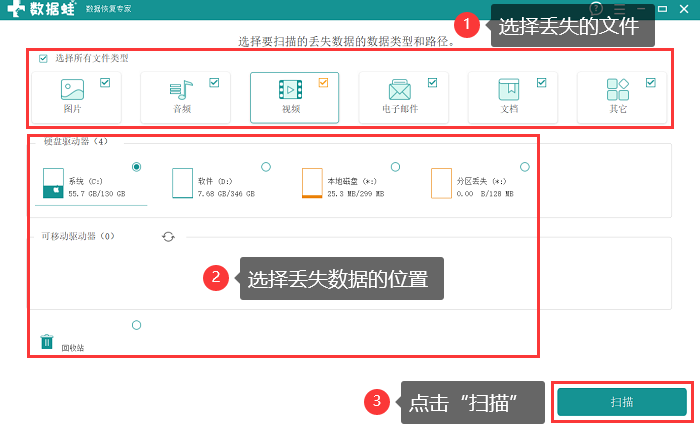The image size is (700, 426).
Task: Select the 本地磁盘 radio button
Action: 396,167
